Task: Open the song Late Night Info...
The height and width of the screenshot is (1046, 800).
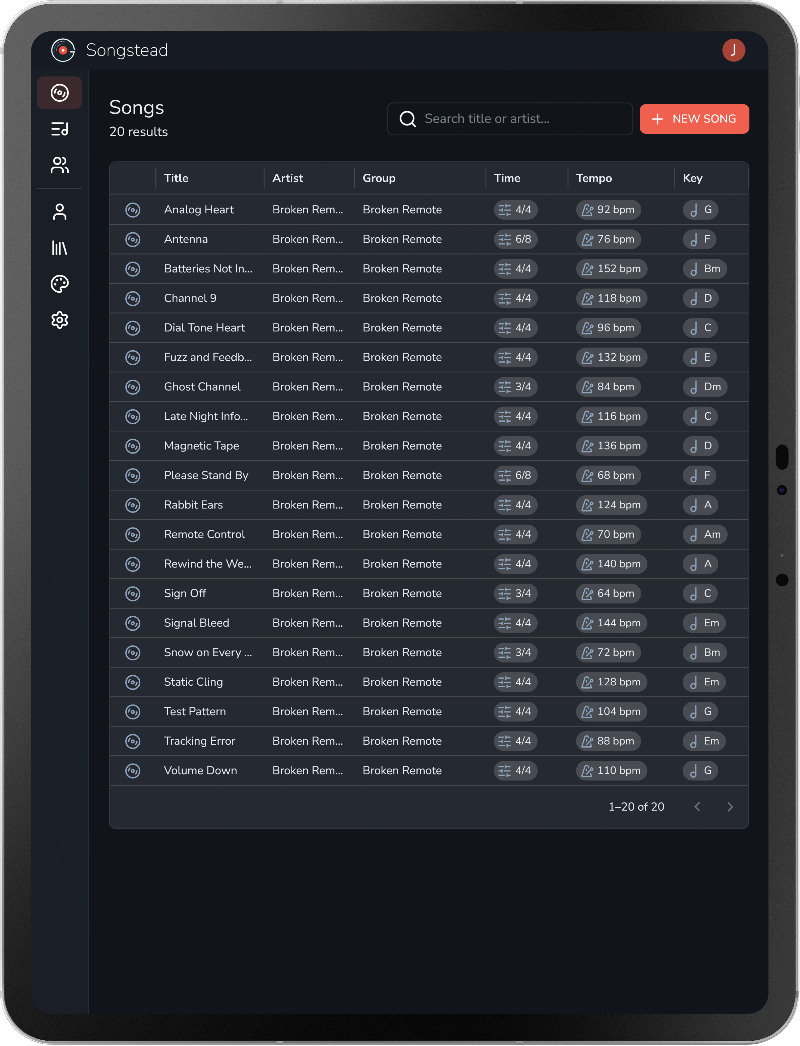Action: [206, 416]
